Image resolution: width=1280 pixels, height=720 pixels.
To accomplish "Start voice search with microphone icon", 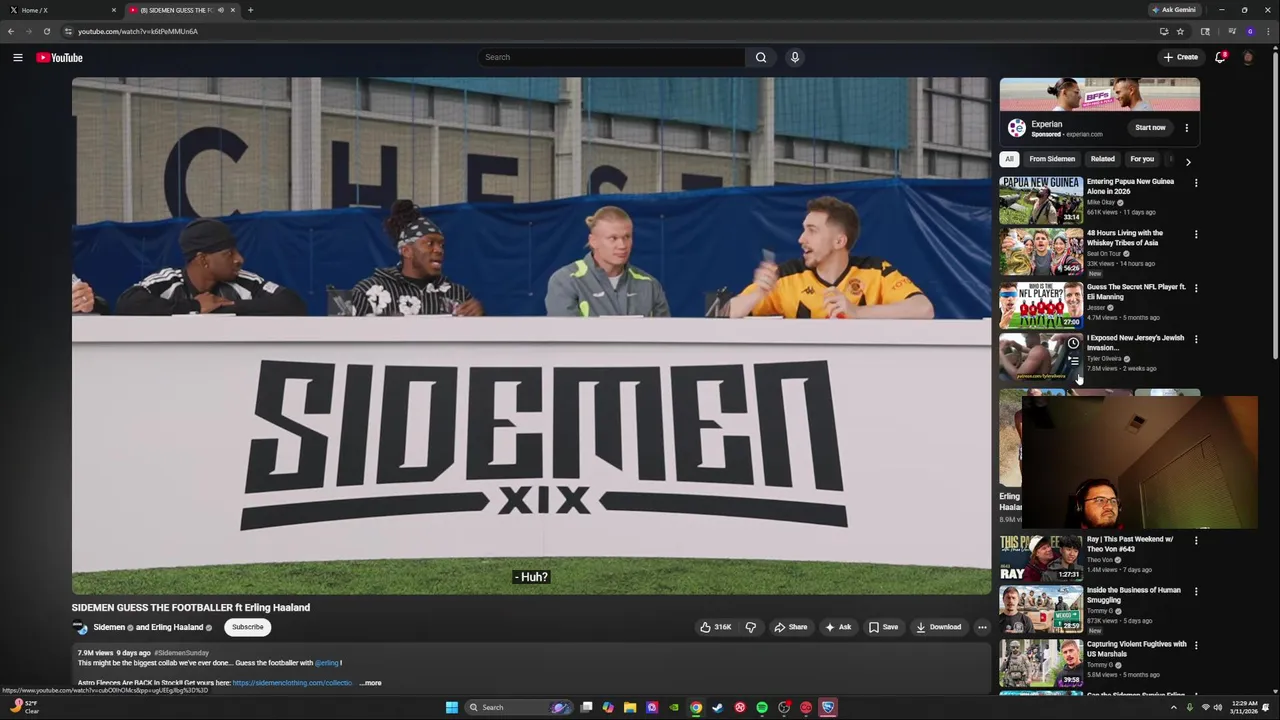I will (795, 57).
